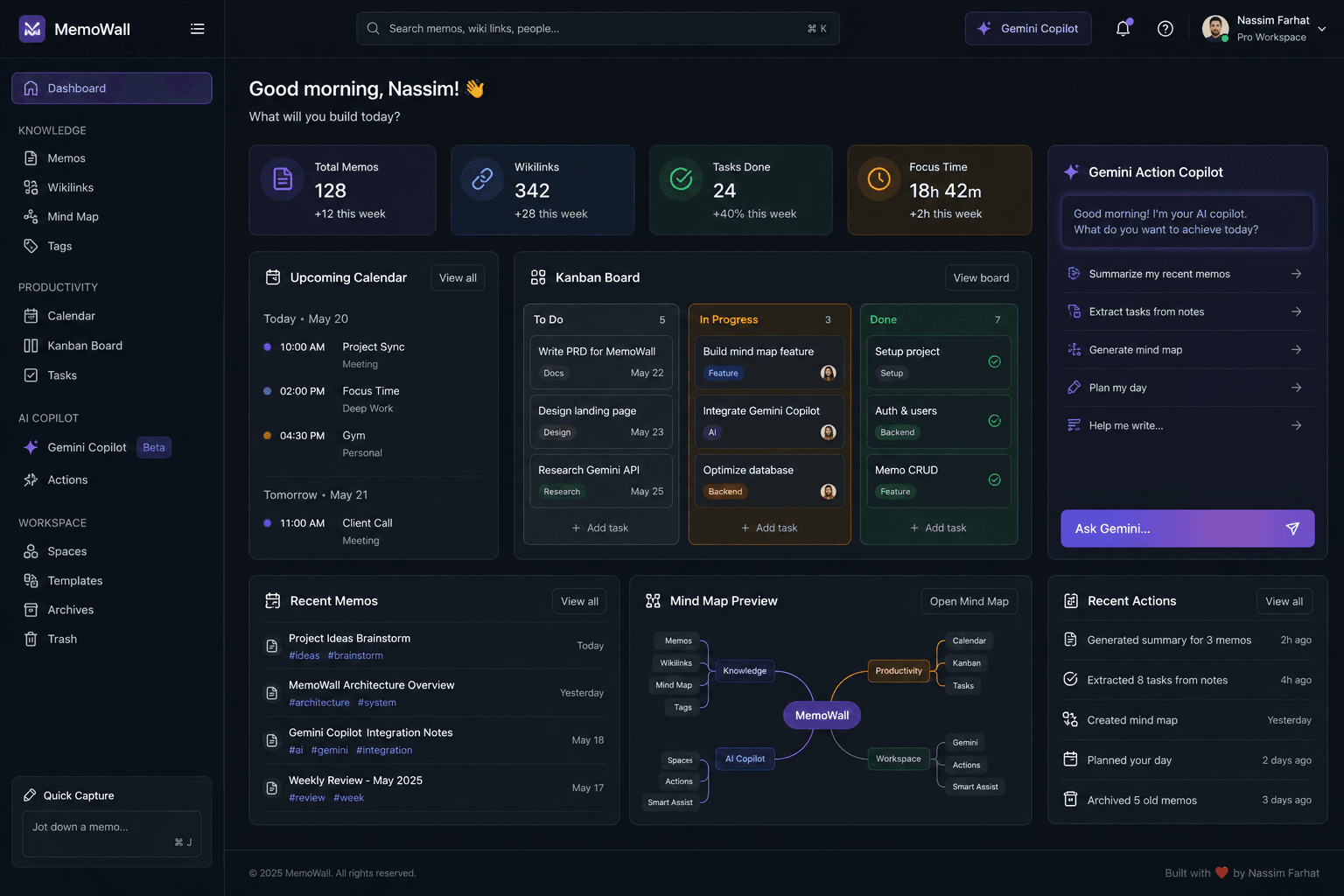Viewport: 1344px width, 896px height.
Task: Click the Actions sparkle icon in the sidebar
Action: pyautogui.click(x=31, y=479)
